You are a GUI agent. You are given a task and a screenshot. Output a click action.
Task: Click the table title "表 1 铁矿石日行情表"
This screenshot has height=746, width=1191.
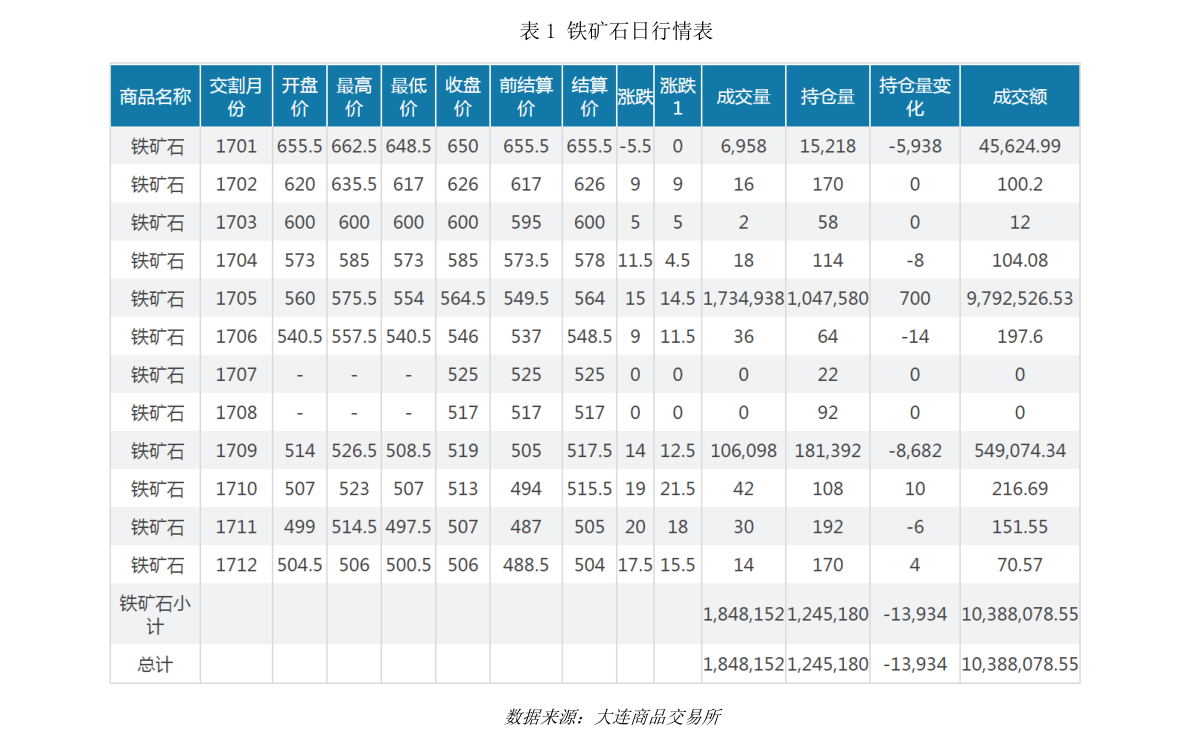pyautogui.click(x=616, y=31)
